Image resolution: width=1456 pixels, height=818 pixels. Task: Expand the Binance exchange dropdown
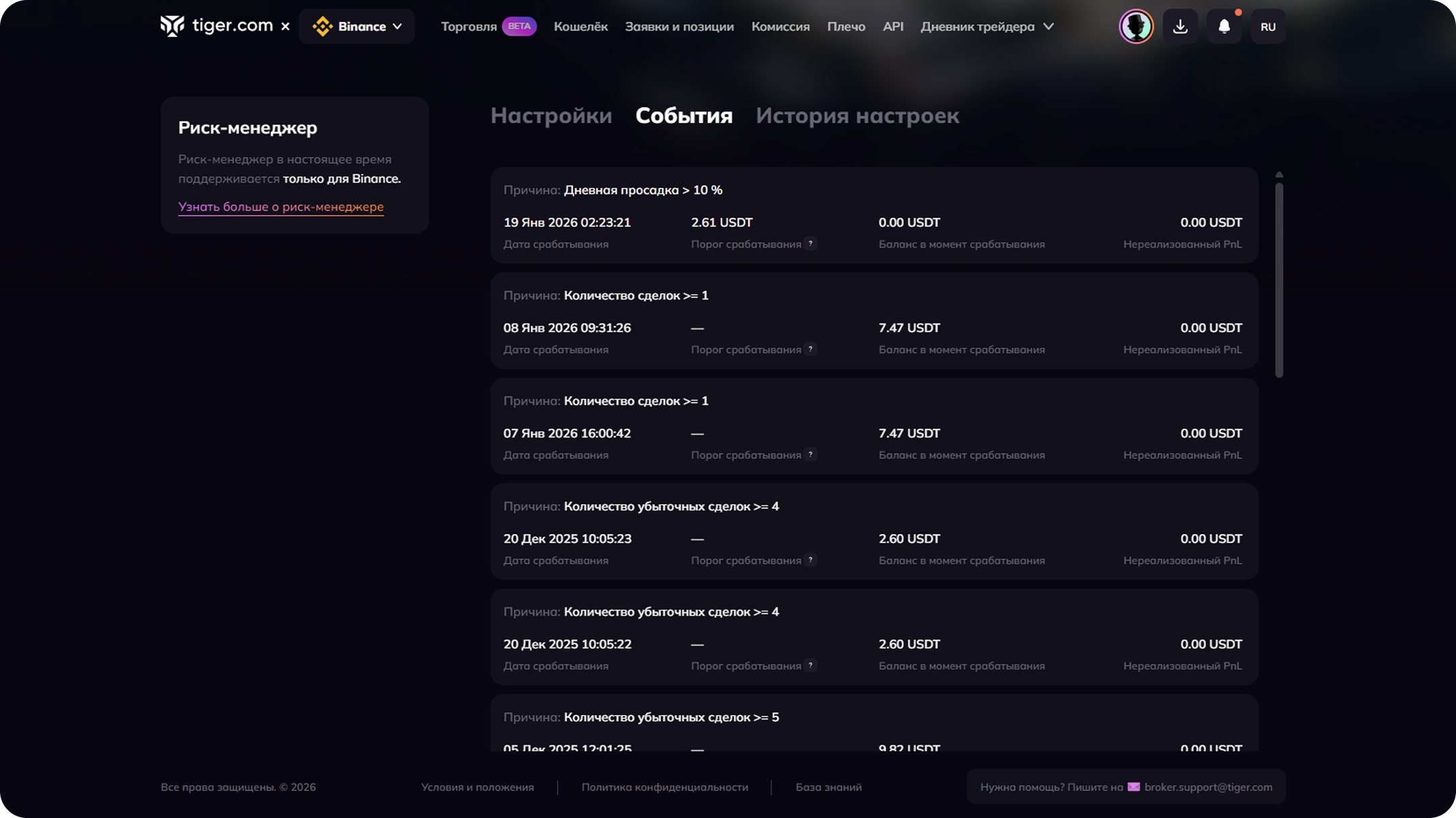(357, 26)
